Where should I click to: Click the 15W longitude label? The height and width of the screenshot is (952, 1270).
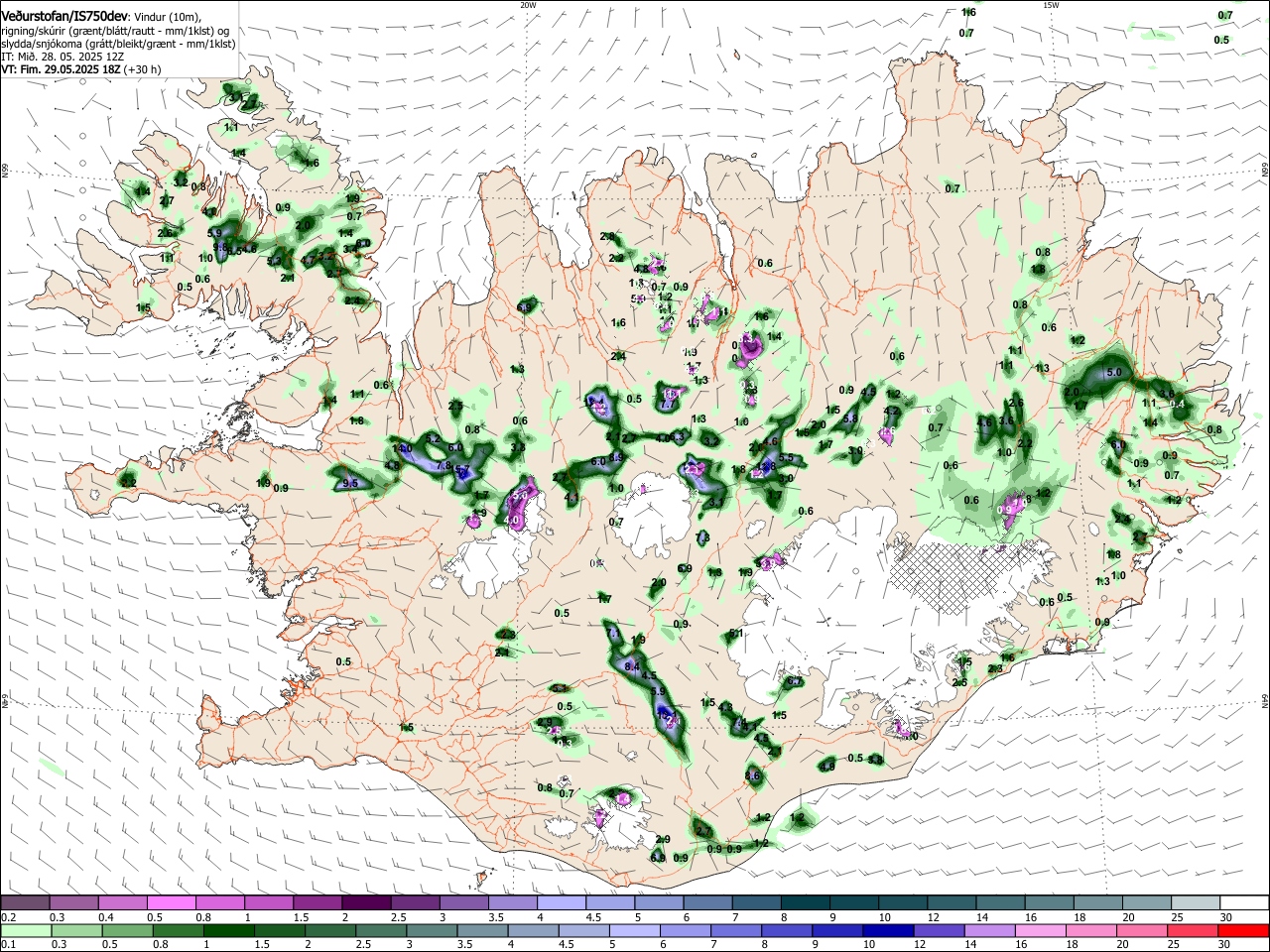click(1051, 5)
